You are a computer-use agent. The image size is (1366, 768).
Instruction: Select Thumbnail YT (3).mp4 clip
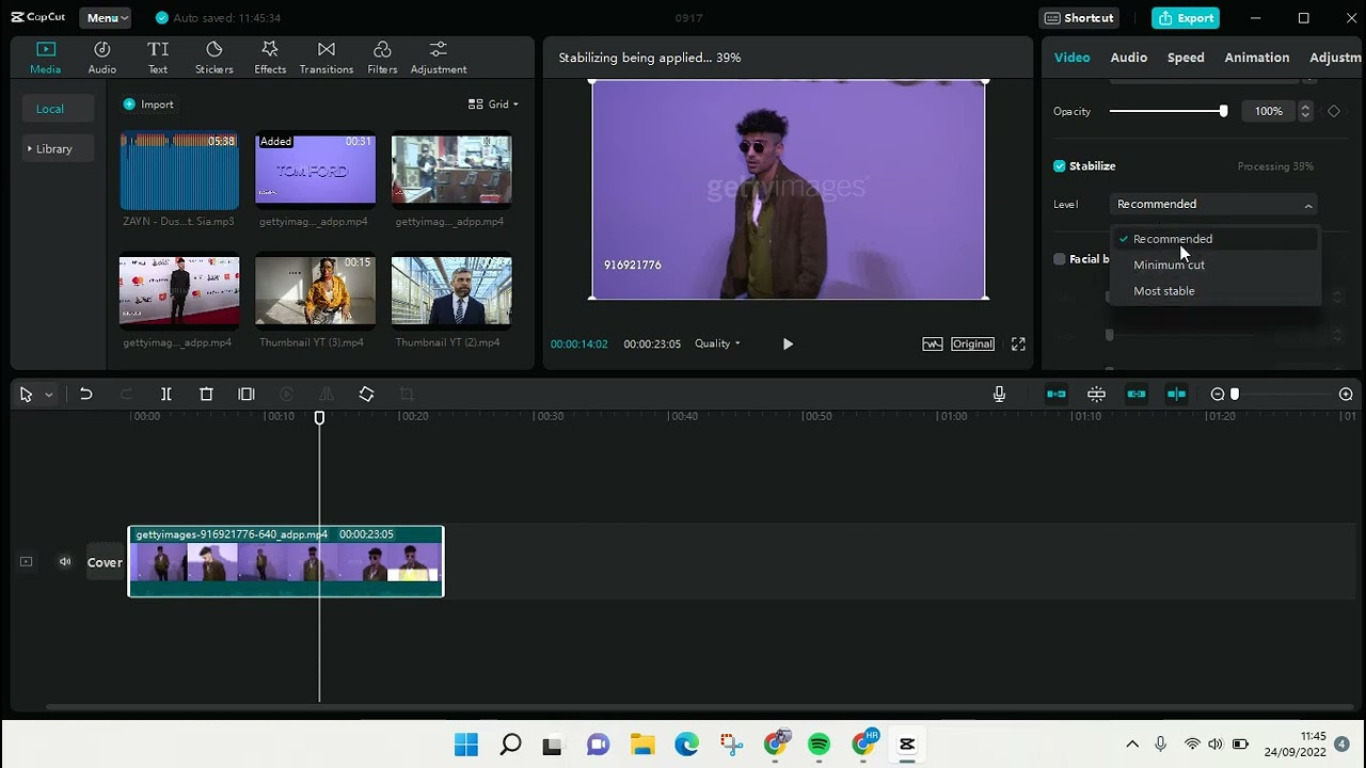[x=315, y=292]
